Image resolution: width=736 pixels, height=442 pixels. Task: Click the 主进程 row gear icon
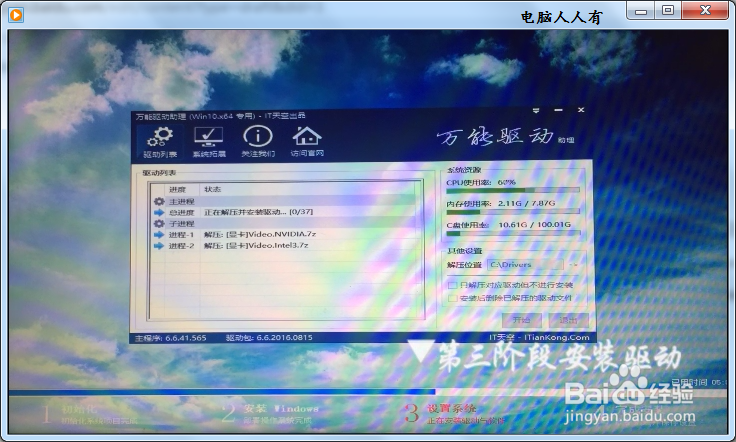click(159, 201)
